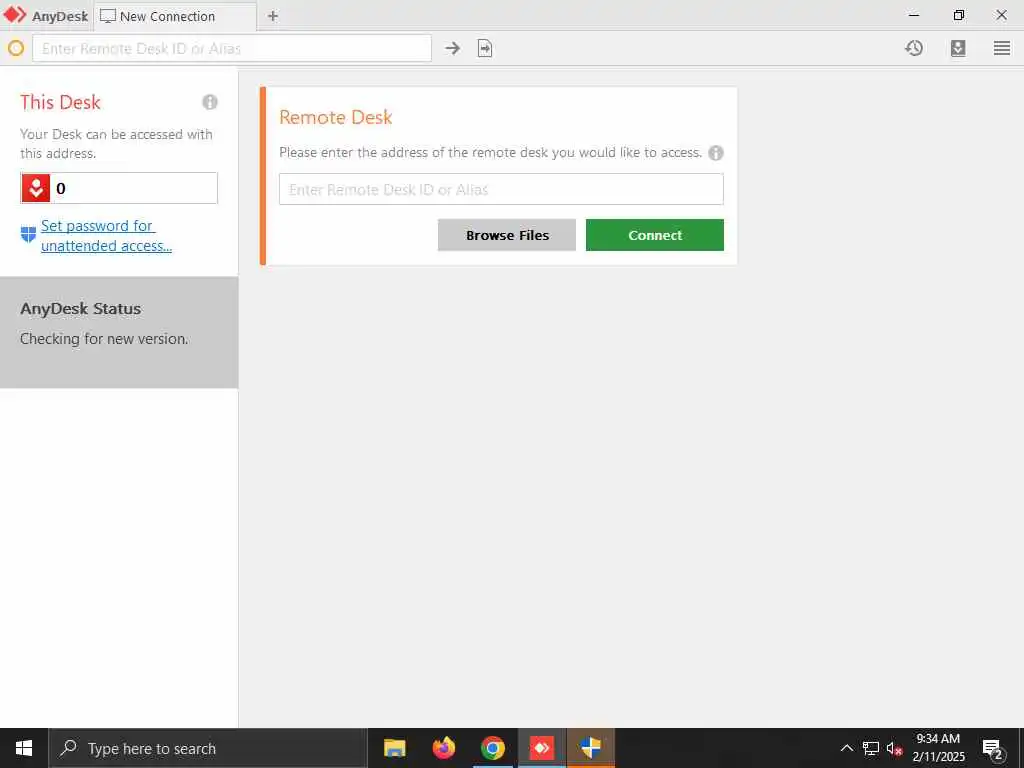Focus the top address bar field
The height and width of the screenshot is (768, 1024).
point(232,48)
